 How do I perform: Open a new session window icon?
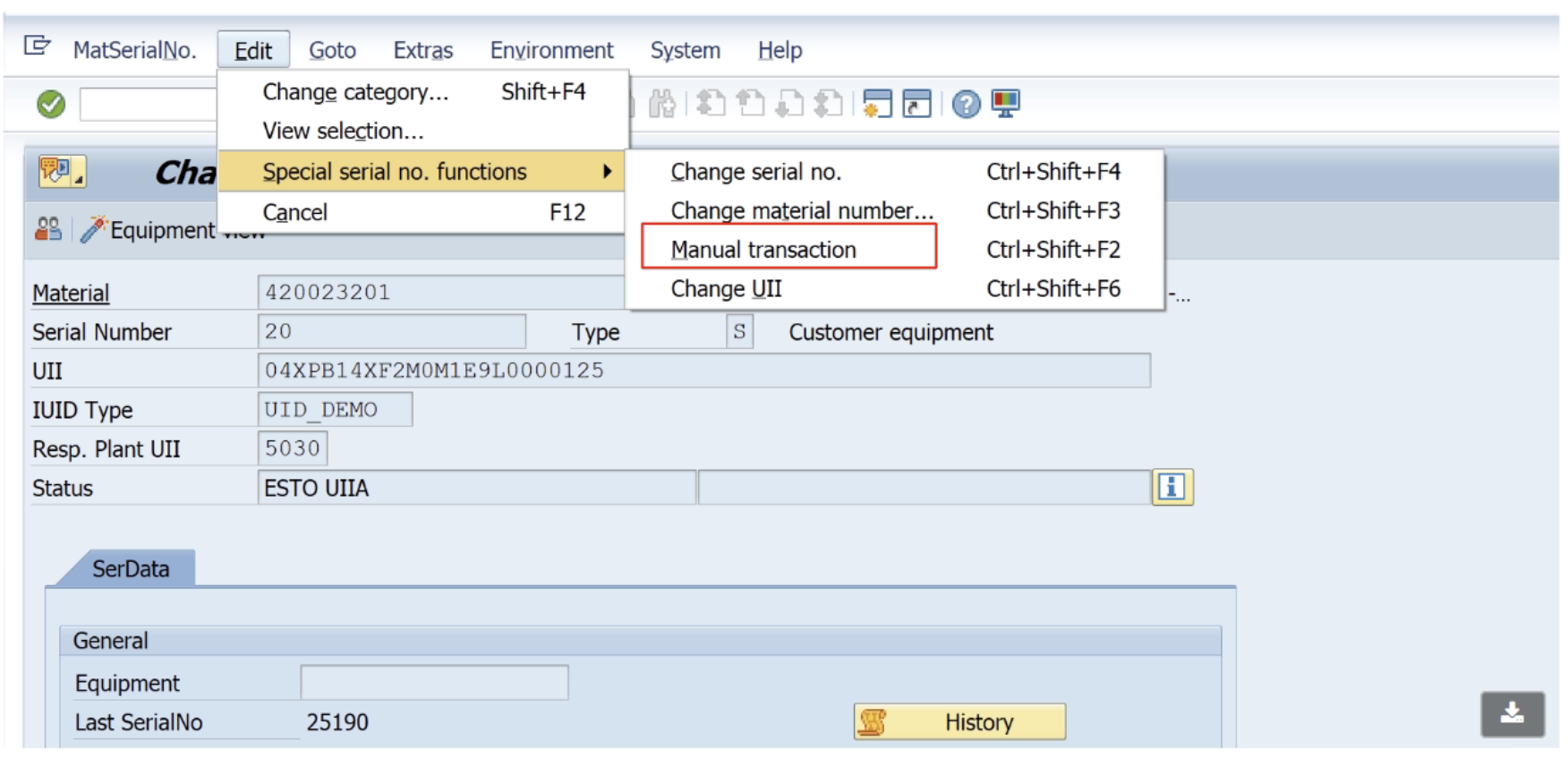pyautogui.click(x=877, y=105)
